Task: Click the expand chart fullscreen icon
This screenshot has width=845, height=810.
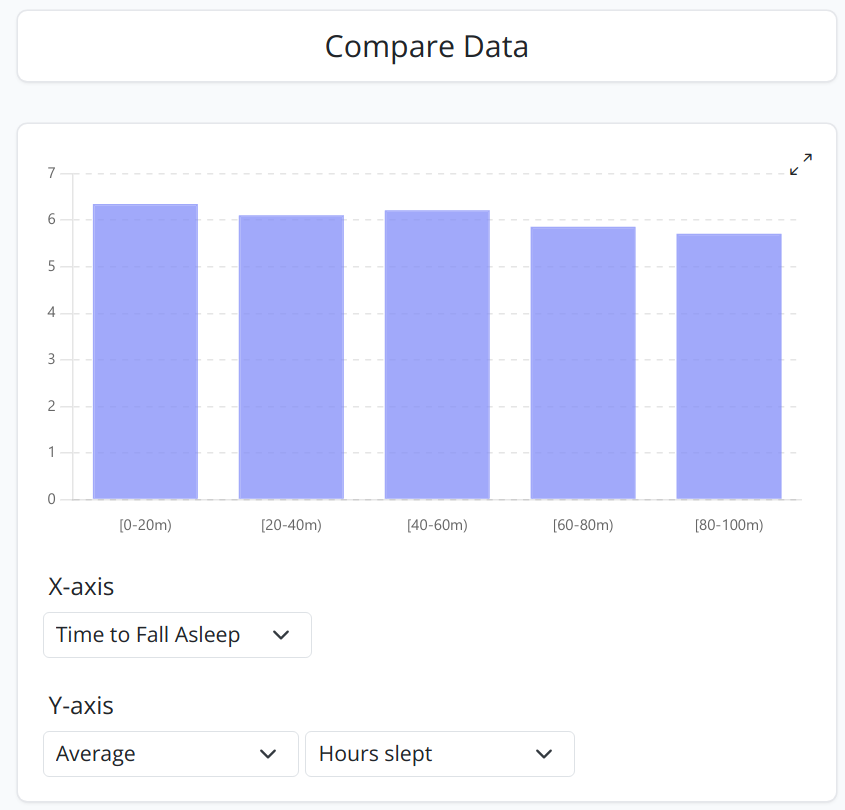Action: click(801, 165)
